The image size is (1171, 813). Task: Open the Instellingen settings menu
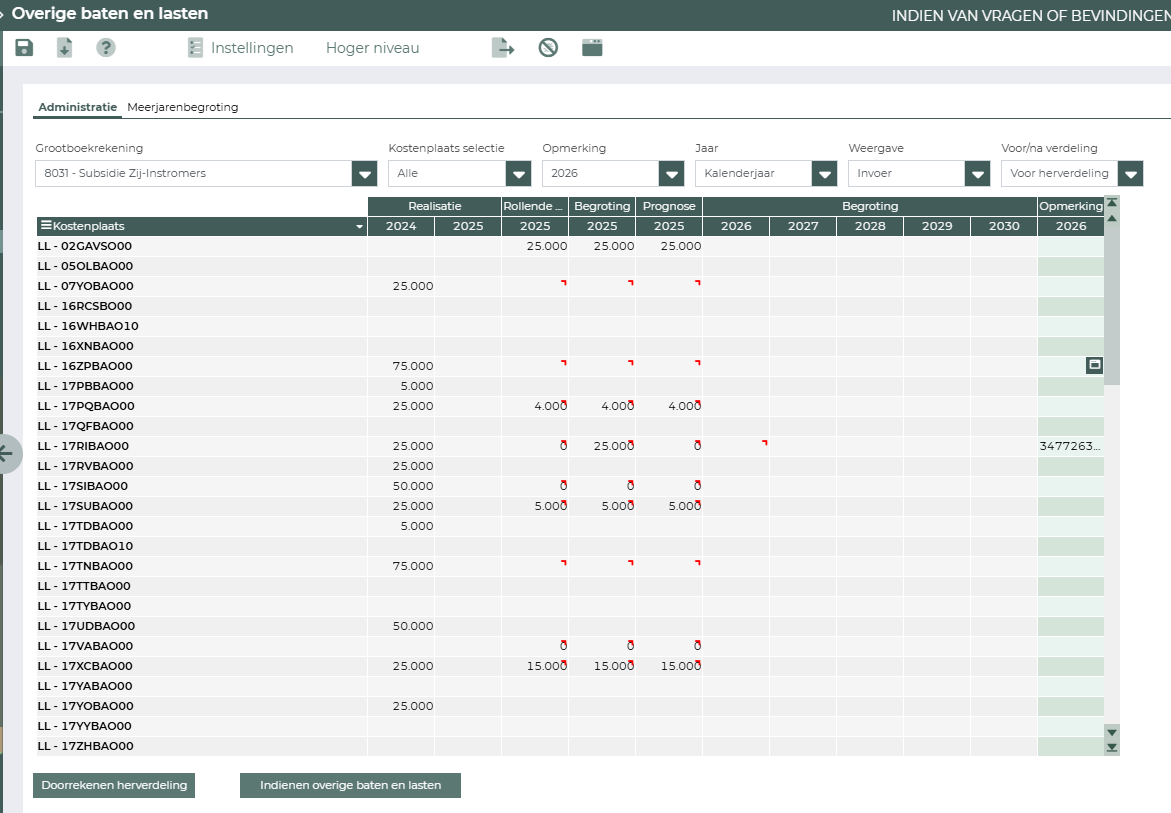coord(240,48)
